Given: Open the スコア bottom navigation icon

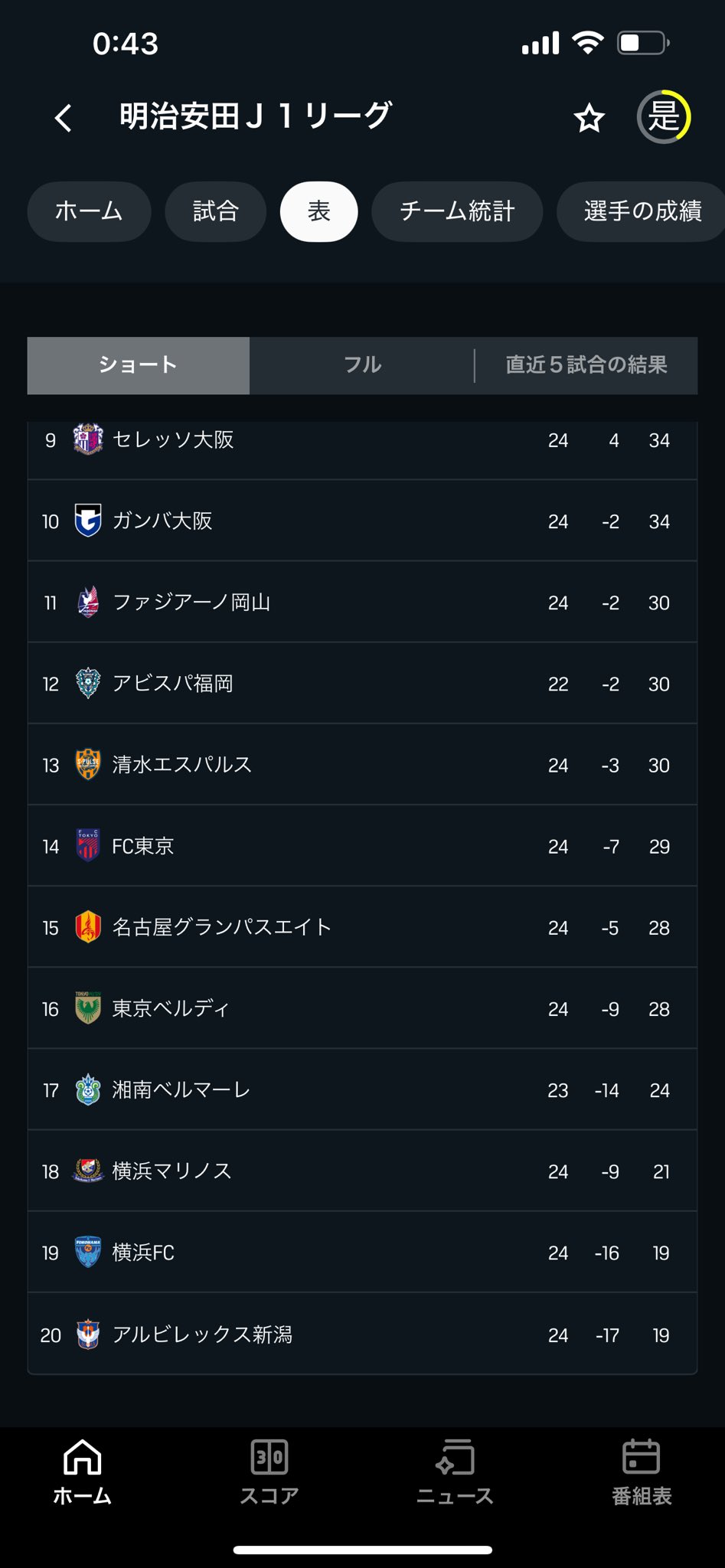Looking at the screenshot, I should [269, 1456].
